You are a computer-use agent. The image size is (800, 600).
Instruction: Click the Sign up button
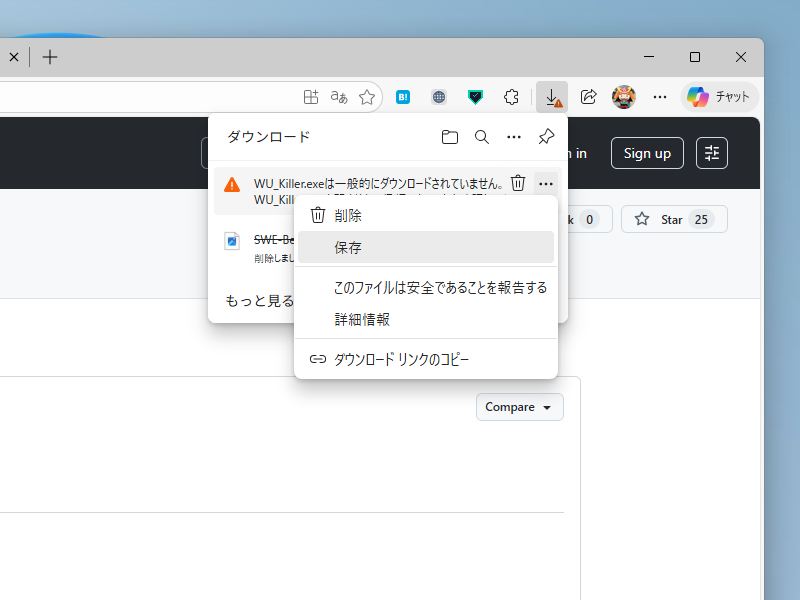coord(646,153)
